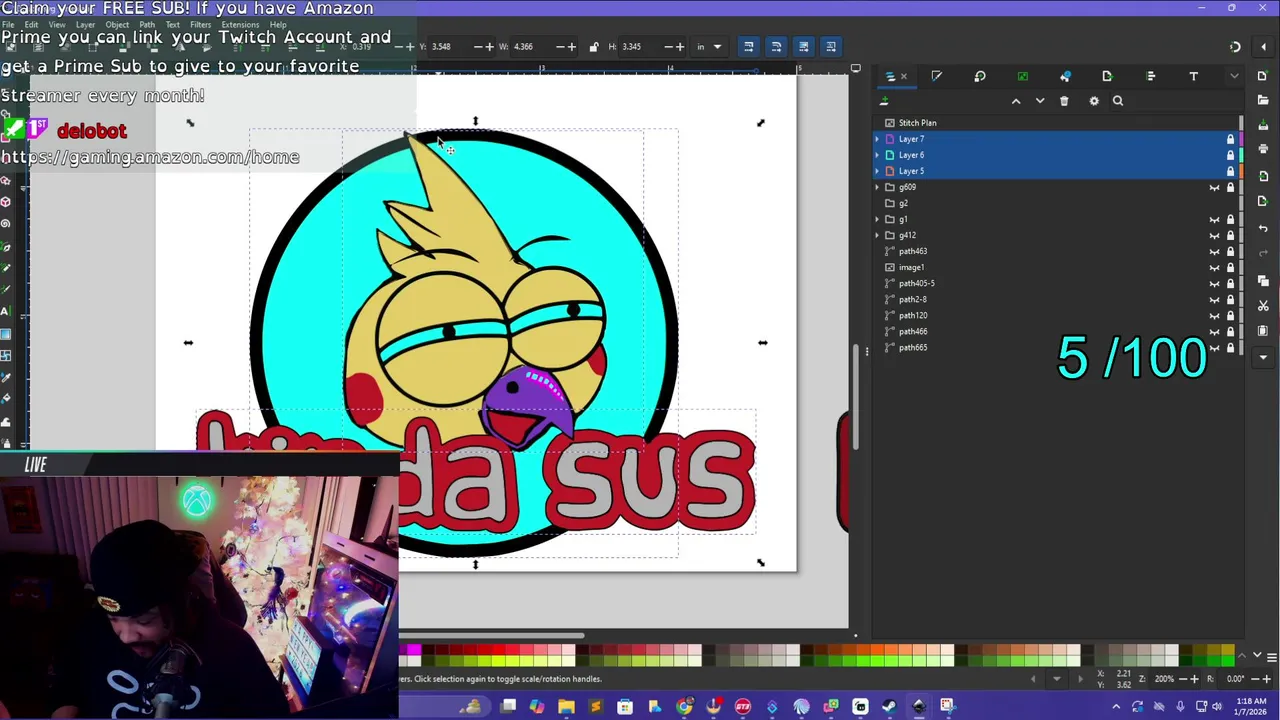Open the Layers and Objects panel tab
This screenshot has height=720, width=1280.
pos(890,76)
